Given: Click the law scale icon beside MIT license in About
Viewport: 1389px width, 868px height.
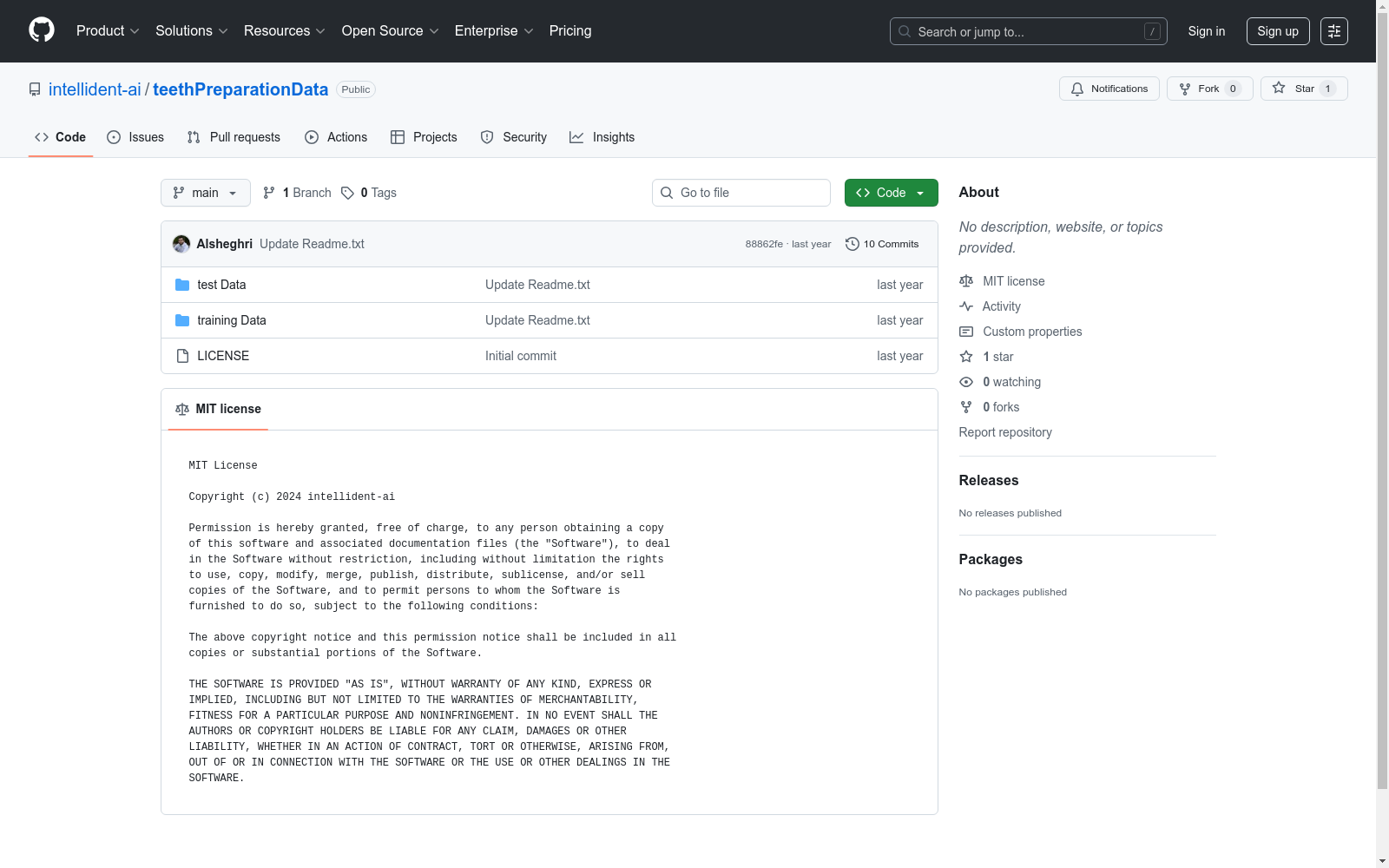Looking at the screenshot, I should [x=966, y=281].
